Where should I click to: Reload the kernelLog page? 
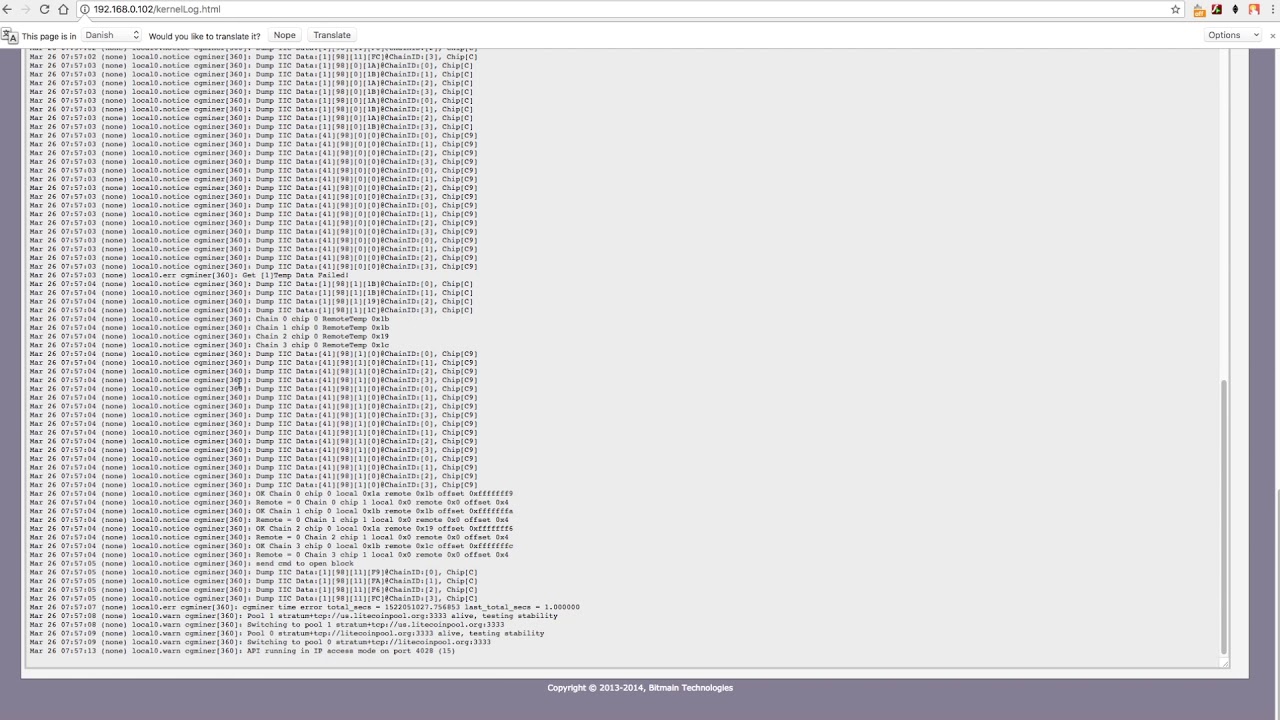(x=45, y=9)
